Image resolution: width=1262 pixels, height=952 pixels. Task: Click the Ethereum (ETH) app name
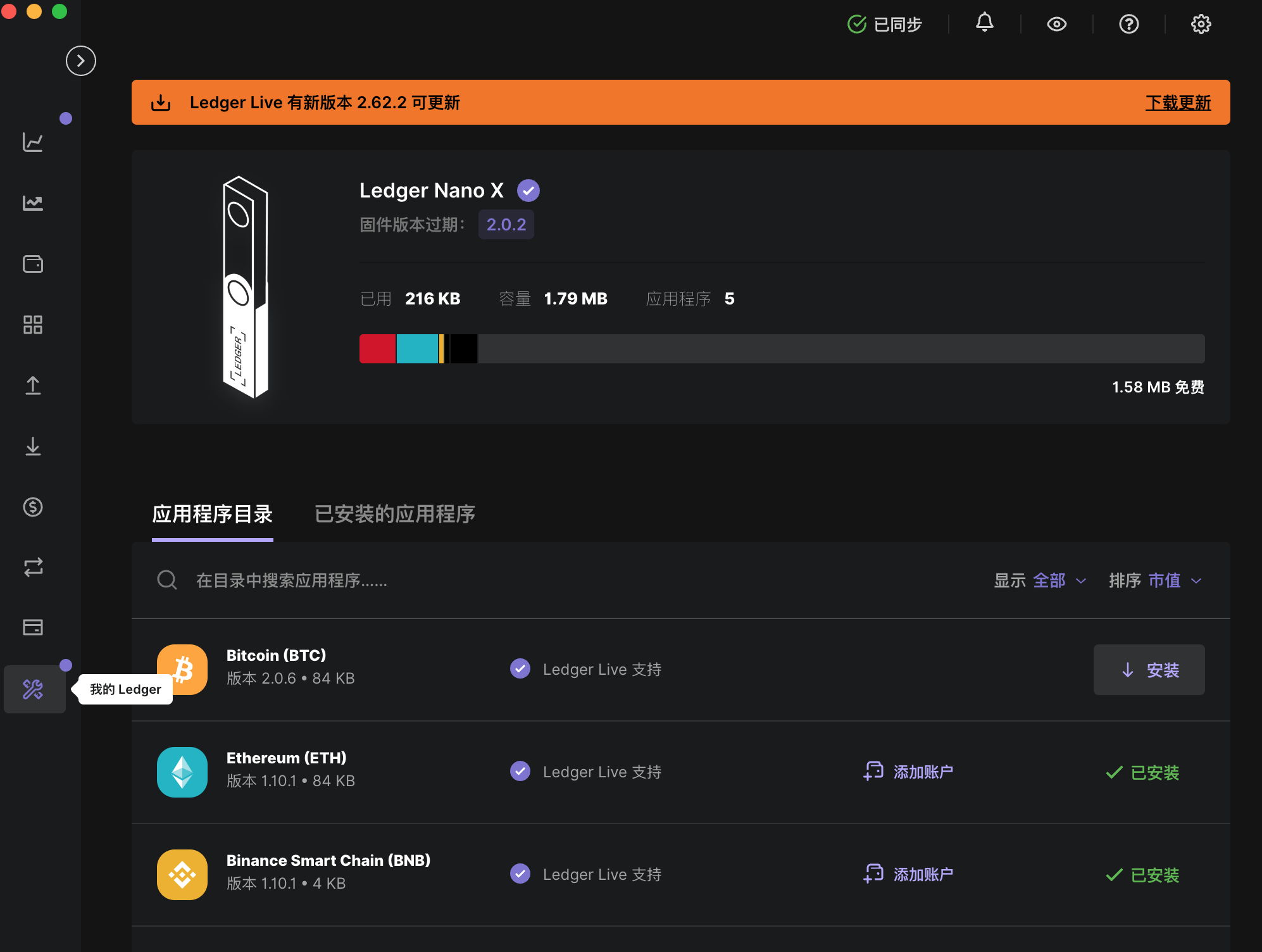(x=287, y=758)
